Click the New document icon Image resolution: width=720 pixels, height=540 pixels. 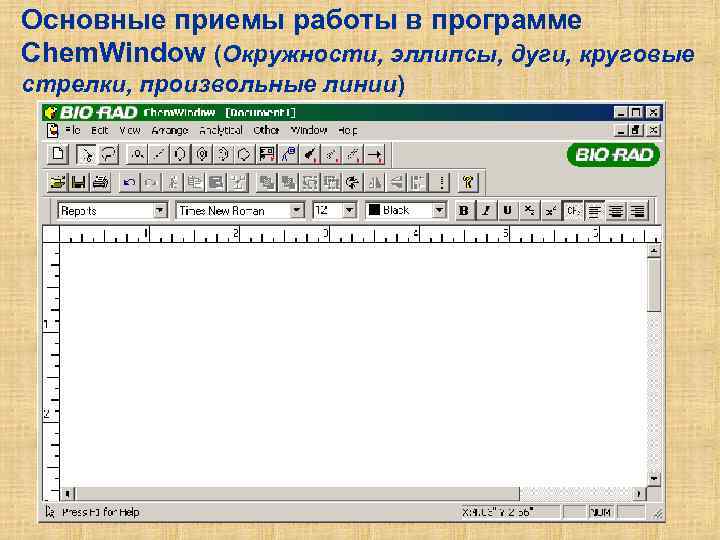point(58,154)
